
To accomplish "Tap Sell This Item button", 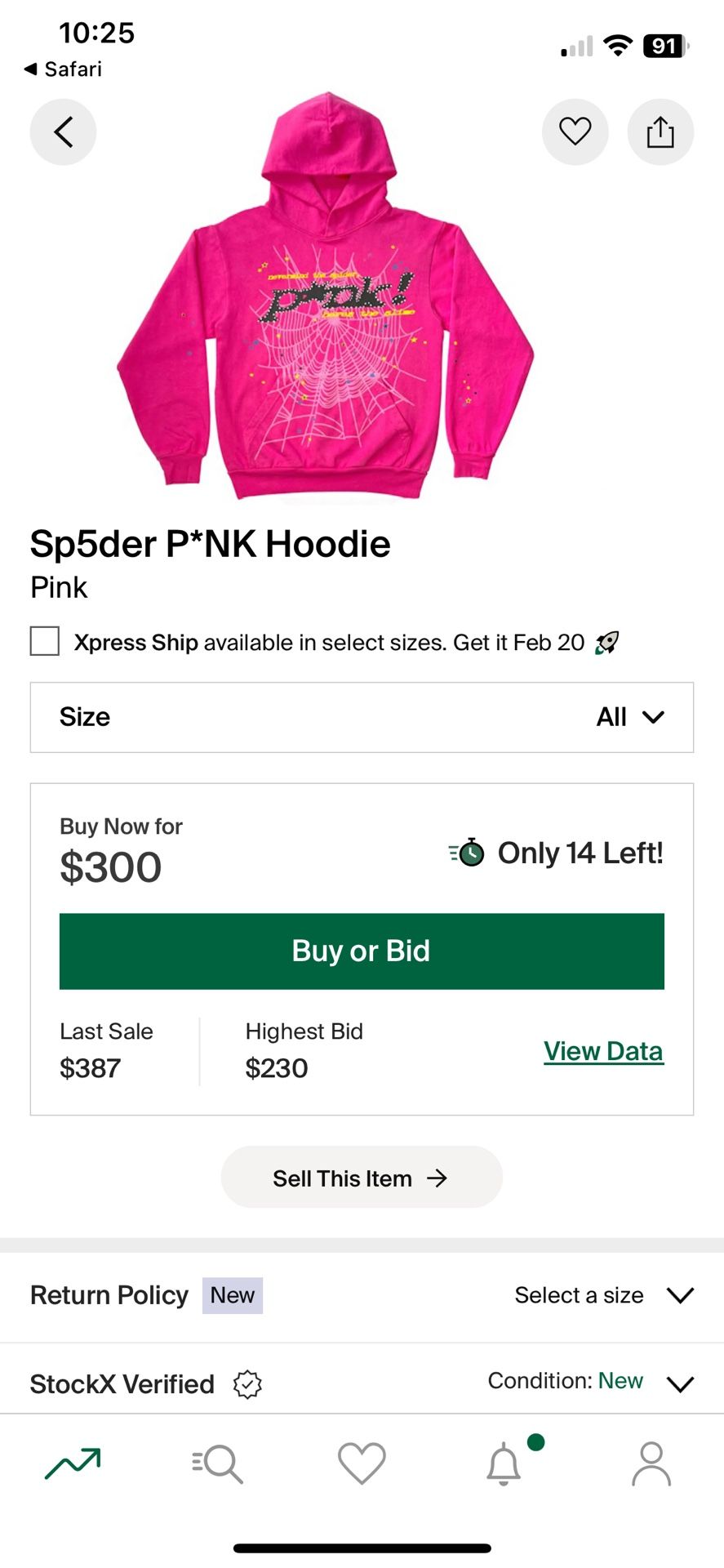I will (362, 1178).
